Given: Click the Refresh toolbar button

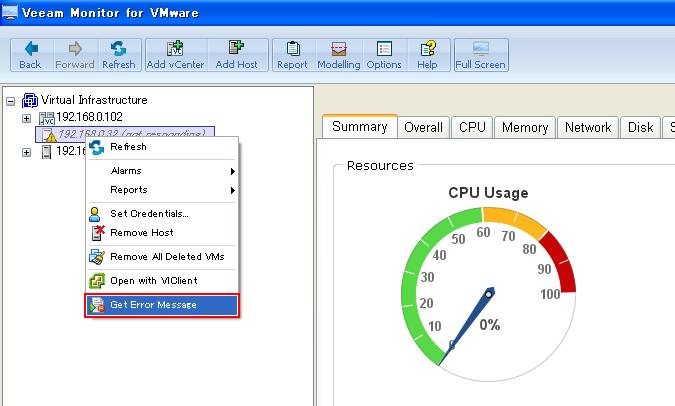Looking at the screenshot, I should (119, 55).
